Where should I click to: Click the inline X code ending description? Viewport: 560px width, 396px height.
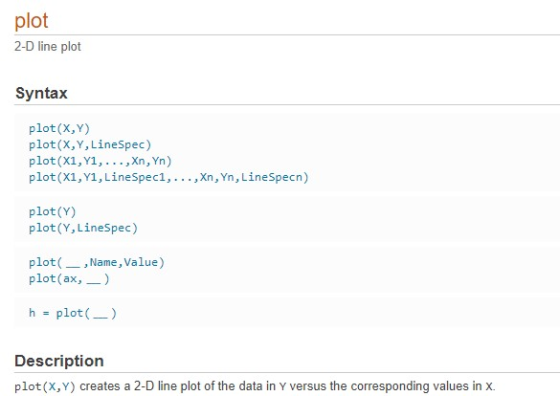pyautogui.click(x=489, y=387)
